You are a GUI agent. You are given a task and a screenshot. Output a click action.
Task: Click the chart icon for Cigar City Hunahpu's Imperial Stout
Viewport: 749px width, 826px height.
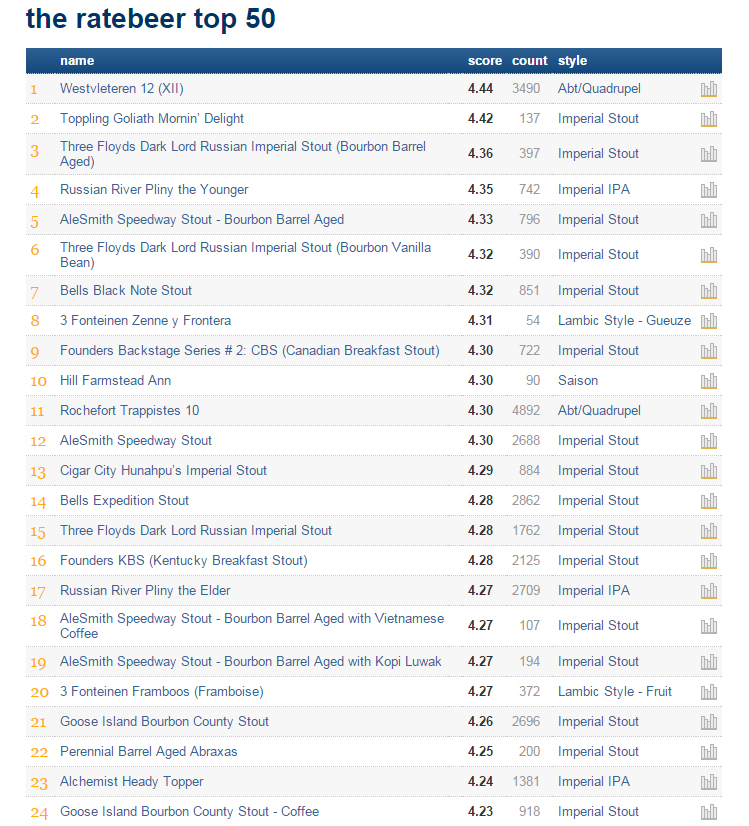pyautogui.click(x=709, y=471)
